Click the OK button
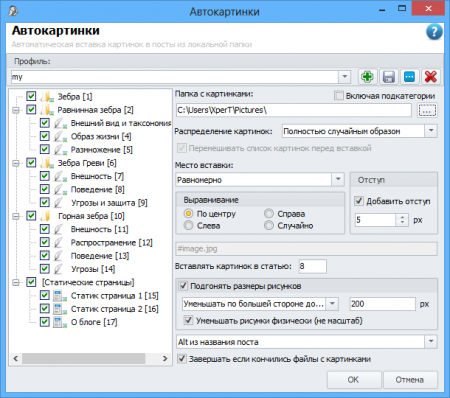450x398 pixels. [x=353, y=380]
